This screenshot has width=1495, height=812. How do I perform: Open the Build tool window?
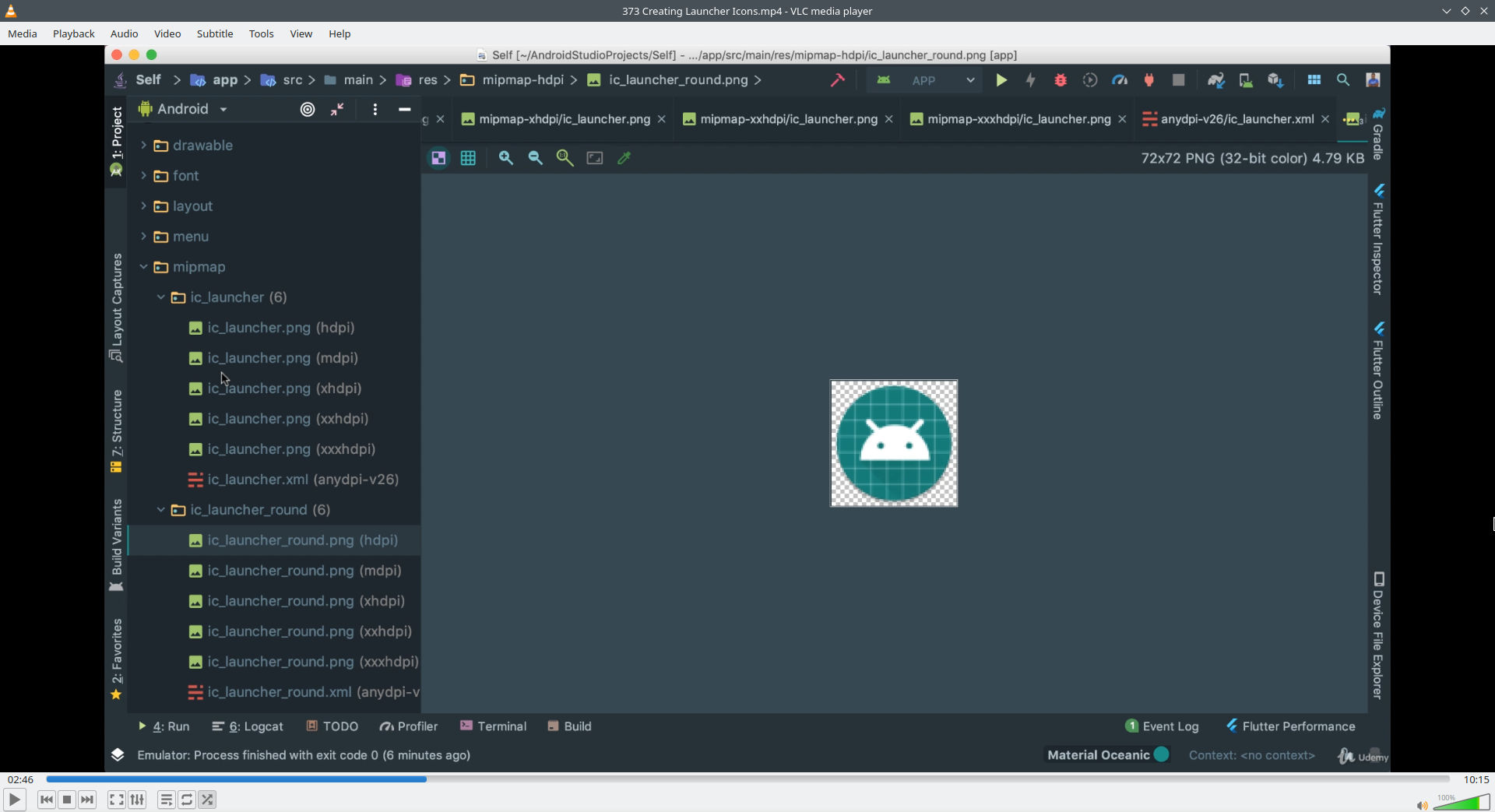(569, 726)
